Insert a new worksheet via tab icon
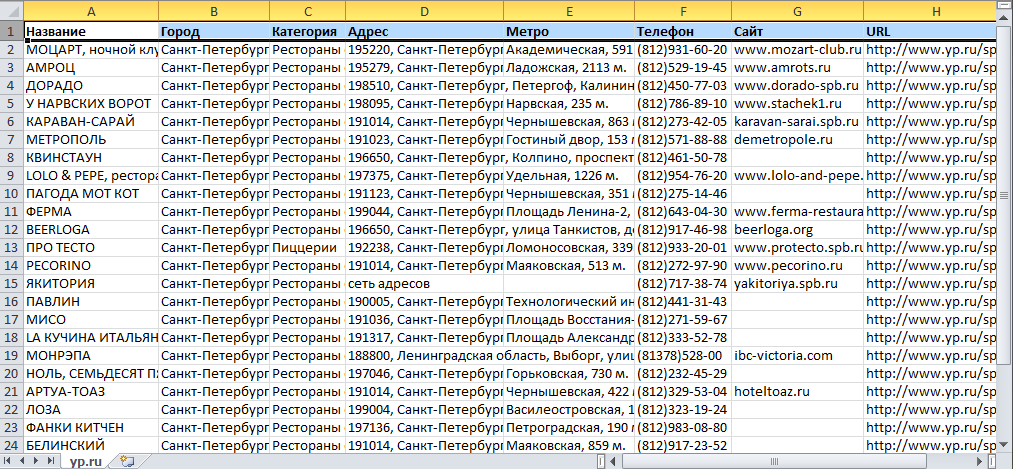Image resolution: width=1013 pixels, height=469 pixels. 127,461
